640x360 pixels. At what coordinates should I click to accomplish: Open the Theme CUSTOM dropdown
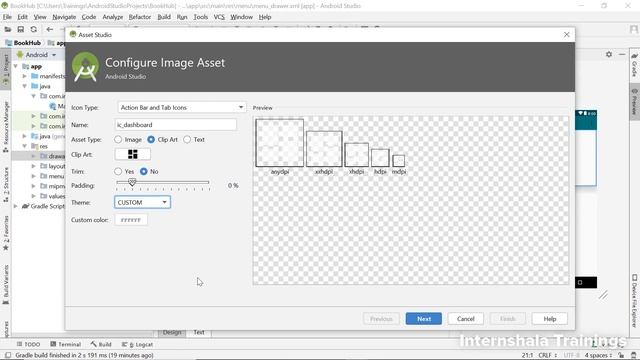click(x=142, y=202)
